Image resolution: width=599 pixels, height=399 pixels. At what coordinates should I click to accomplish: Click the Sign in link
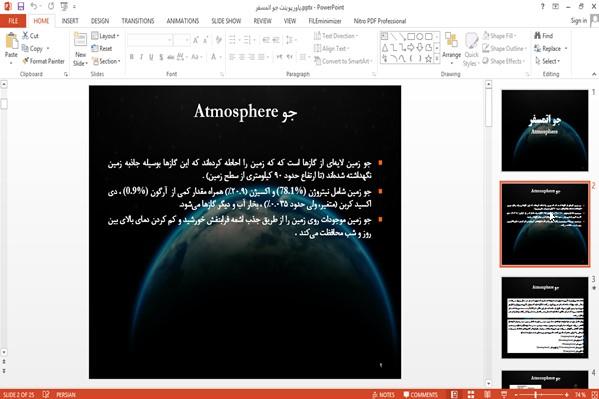click(x=578, y=21)
